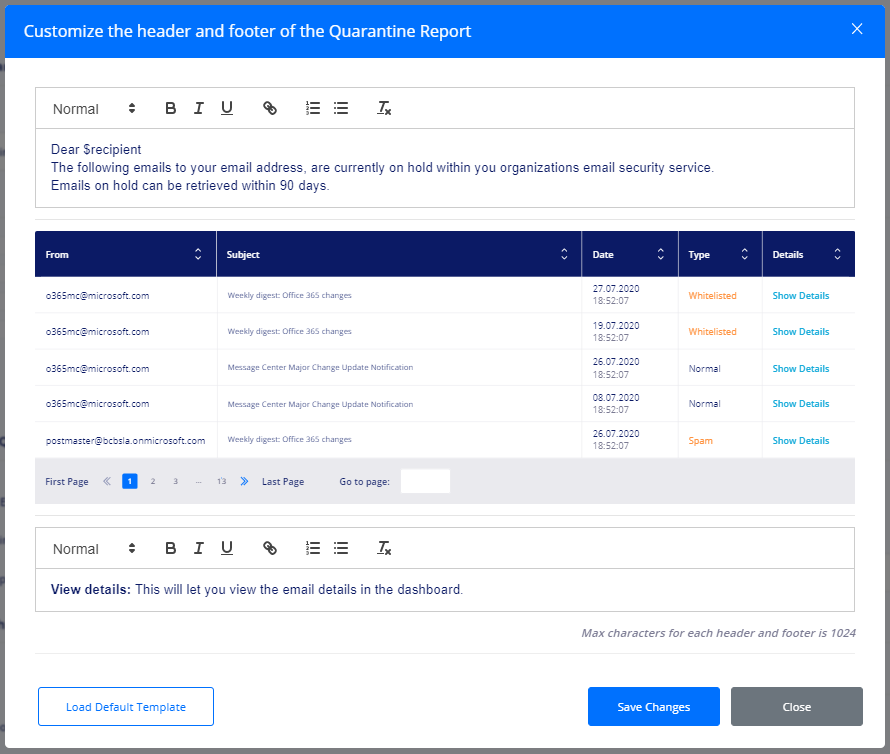Toggle Underline in the header editor toolbar
The width and height of the screenshot is (890, 754).
[226, 108]
